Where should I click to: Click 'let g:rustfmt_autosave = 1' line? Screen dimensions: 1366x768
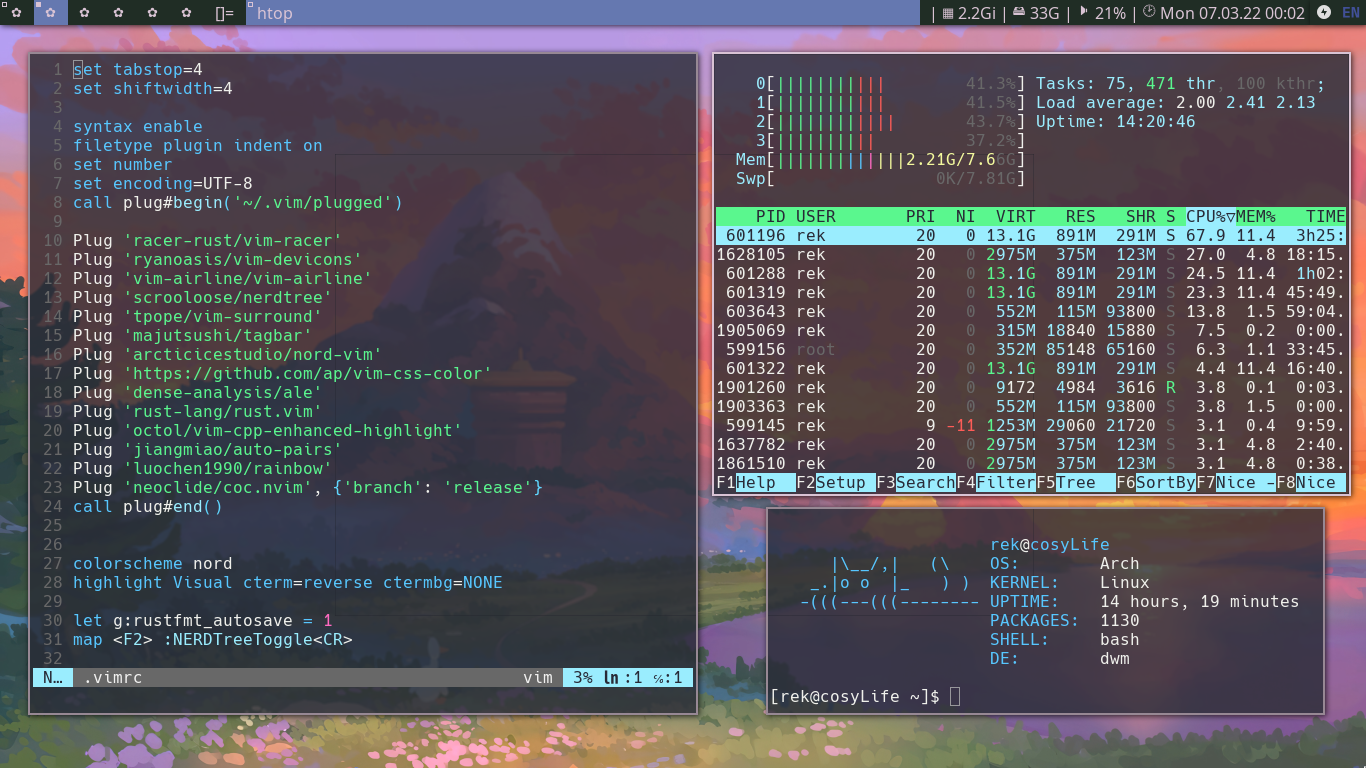click(203, 620)
